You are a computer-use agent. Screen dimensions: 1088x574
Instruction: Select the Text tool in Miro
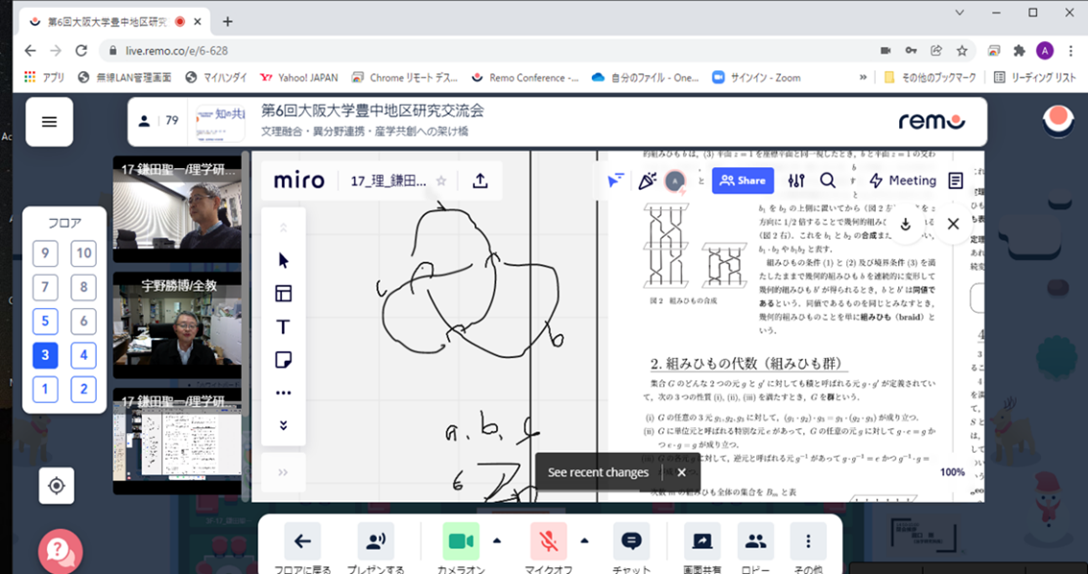point(283,327)
